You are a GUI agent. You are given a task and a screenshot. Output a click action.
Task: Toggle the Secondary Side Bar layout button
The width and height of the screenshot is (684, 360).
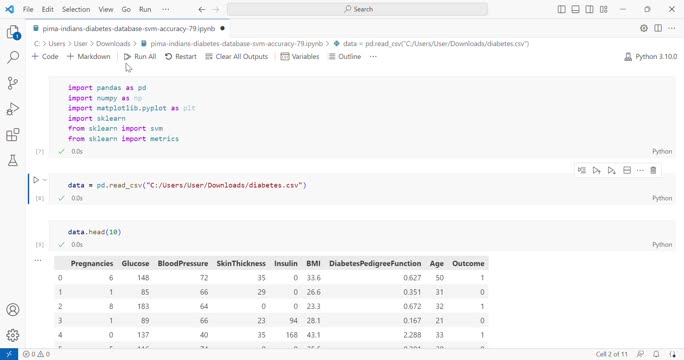589,9
